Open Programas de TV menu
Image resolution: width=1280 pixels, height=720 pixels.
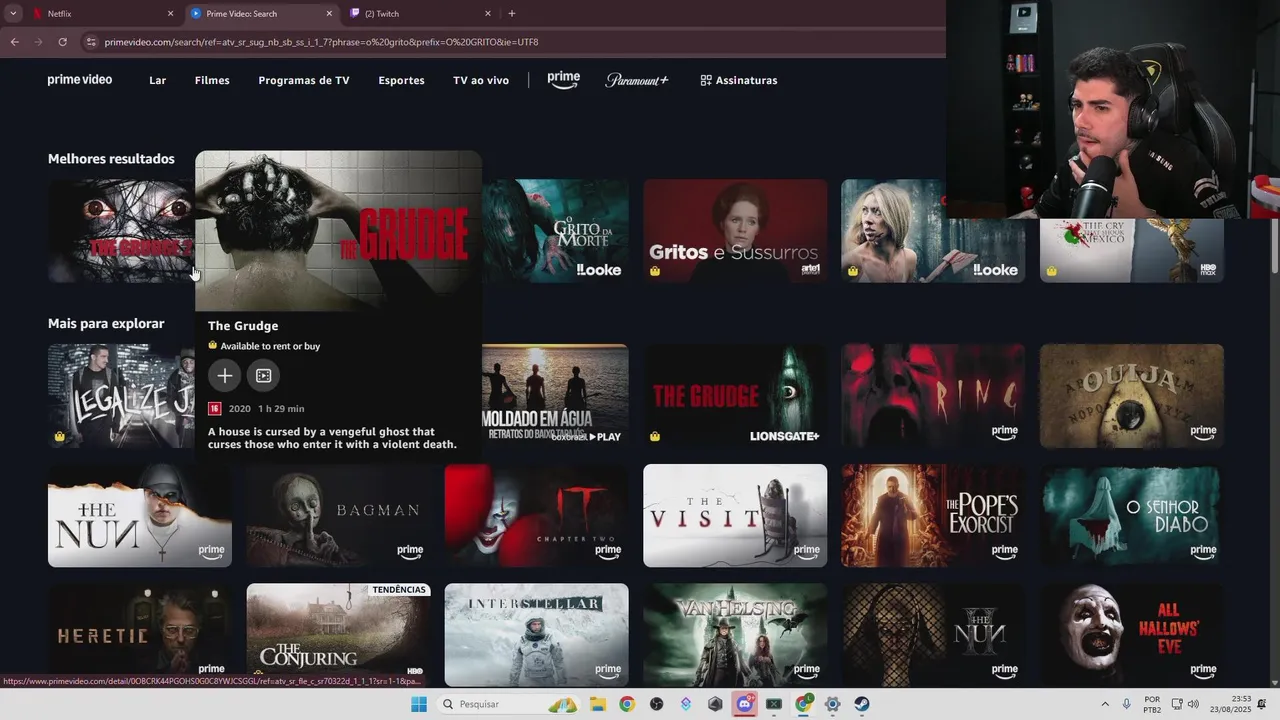click(x=304, y=80)
